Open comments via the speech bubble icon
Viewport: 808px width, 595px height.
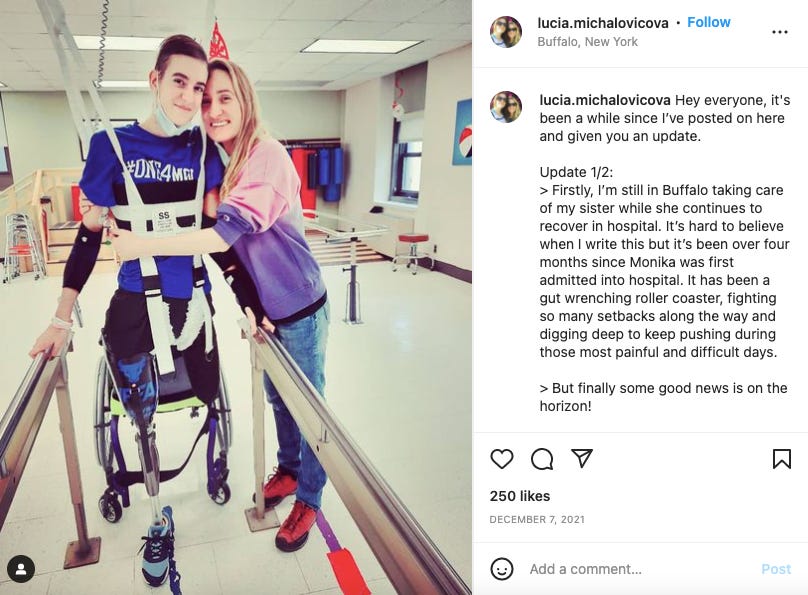[542, 458]
